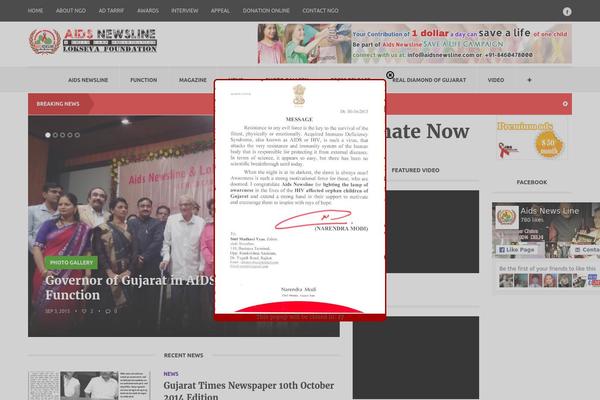Open Governor of Gujarat in AIDS Function article
Screen dimensions: 600x400
(130, 287)
